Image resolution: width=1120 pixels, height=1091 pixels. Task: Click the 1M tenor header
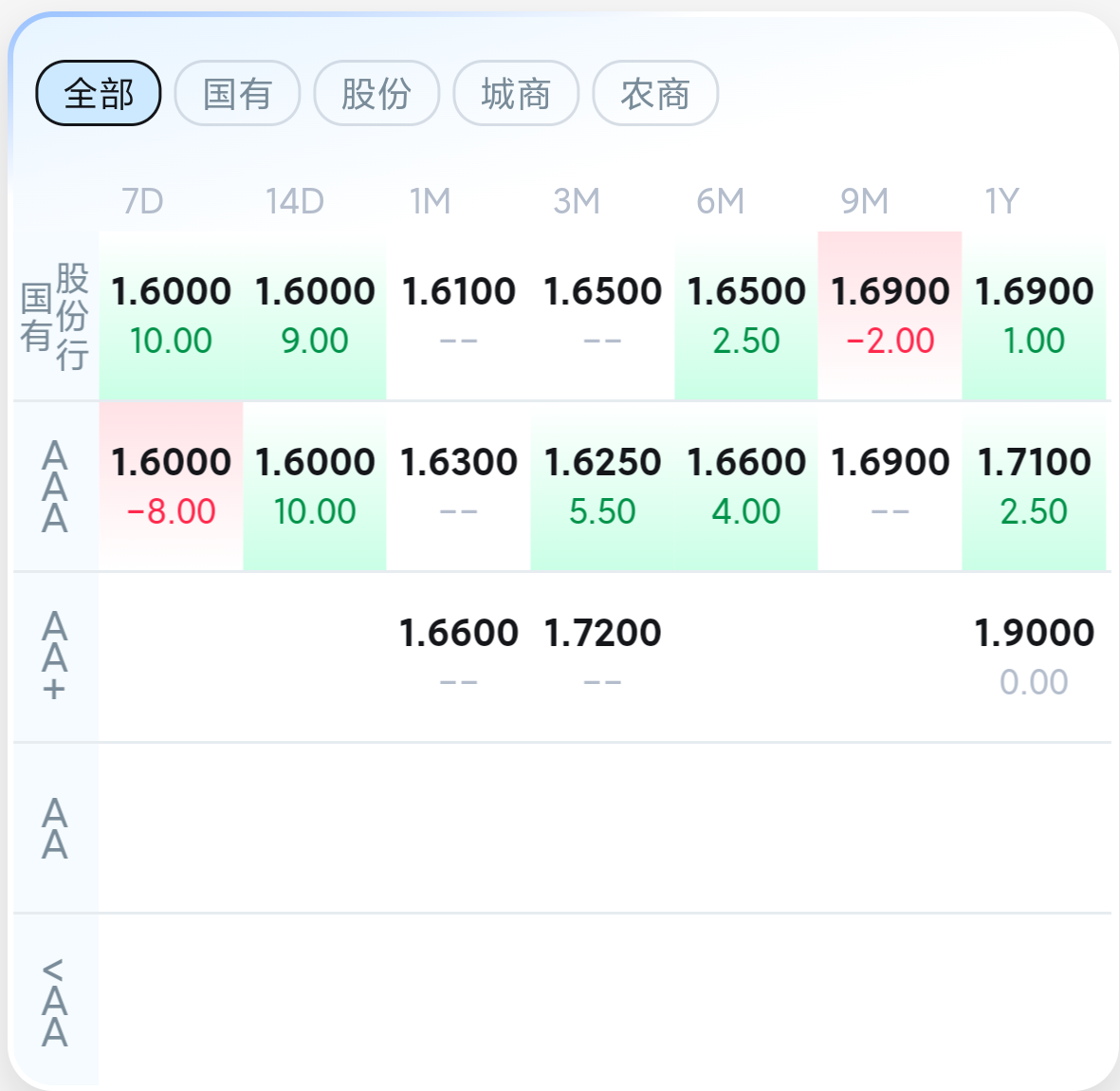pos(430,201)
